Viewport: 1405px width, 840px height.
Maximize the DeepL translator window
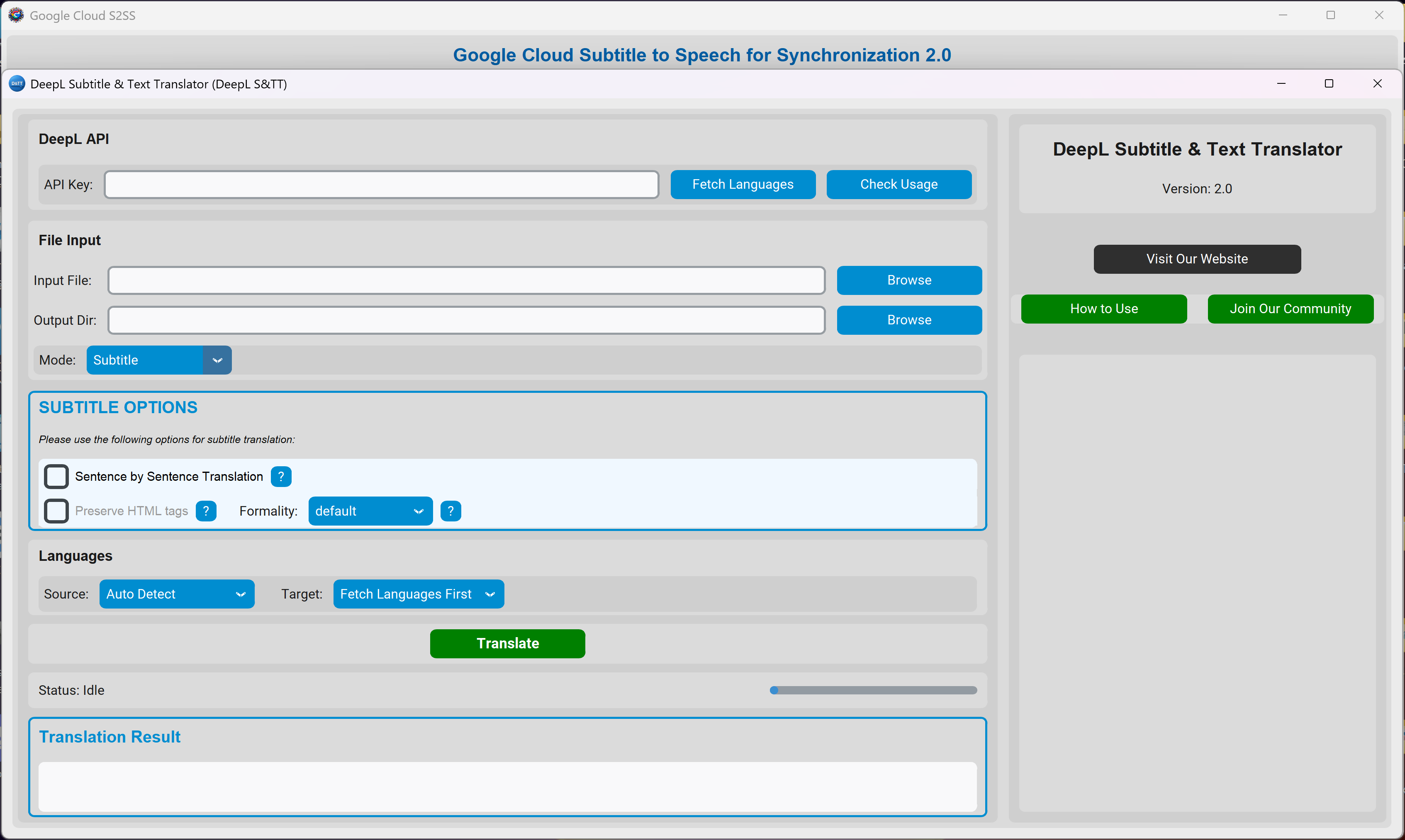pos(1329,84)
